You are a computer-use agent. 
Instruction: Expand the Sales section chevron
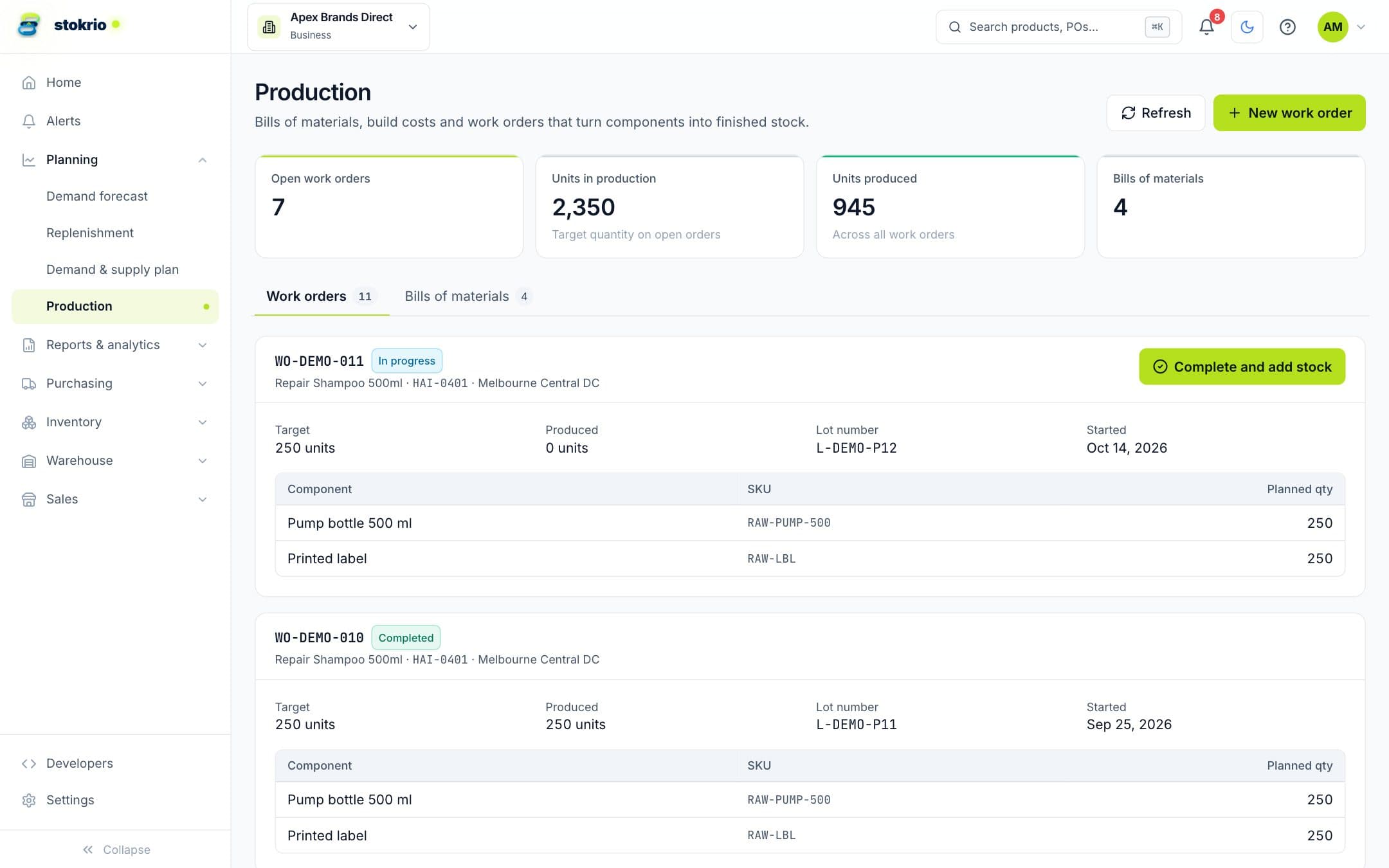coord(203,499)
